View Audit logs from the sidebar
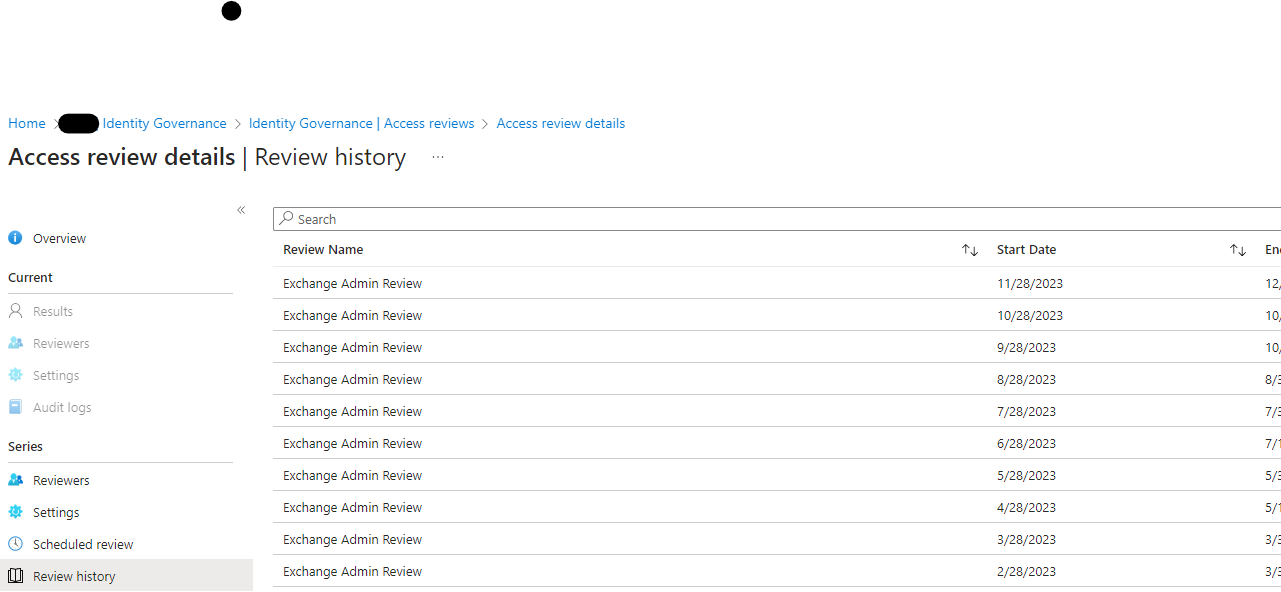 click(62, 407)
